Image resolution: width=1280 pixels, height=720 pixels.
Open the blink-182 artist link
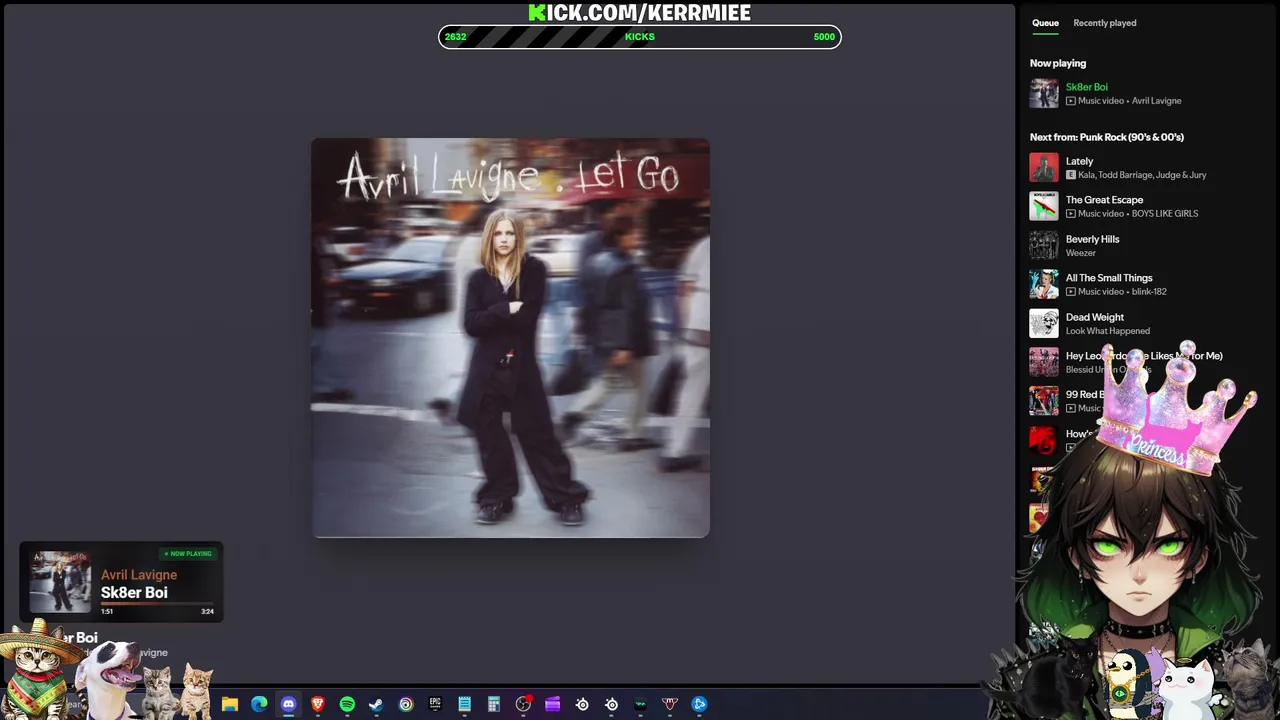point(1149,292)
